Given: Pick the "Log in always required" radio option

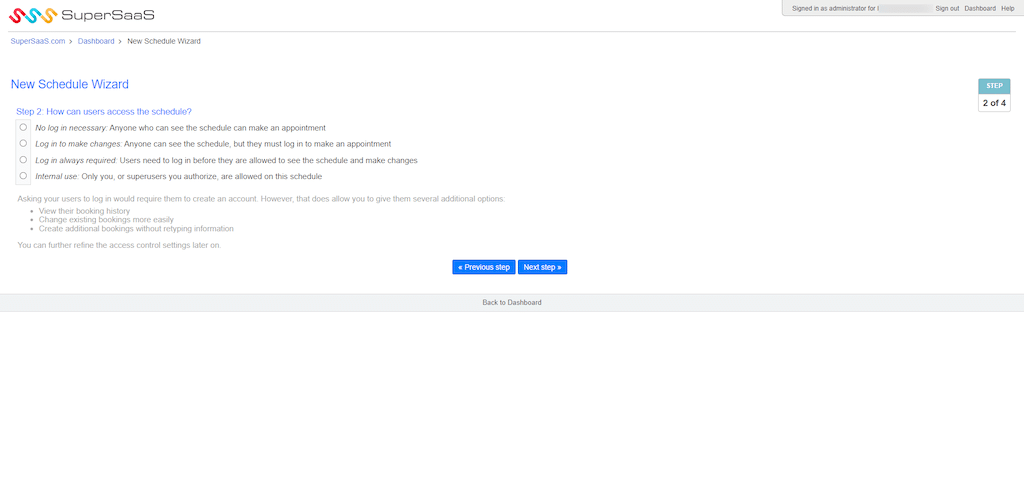Looking at the screenshot, I should (24, 159).
